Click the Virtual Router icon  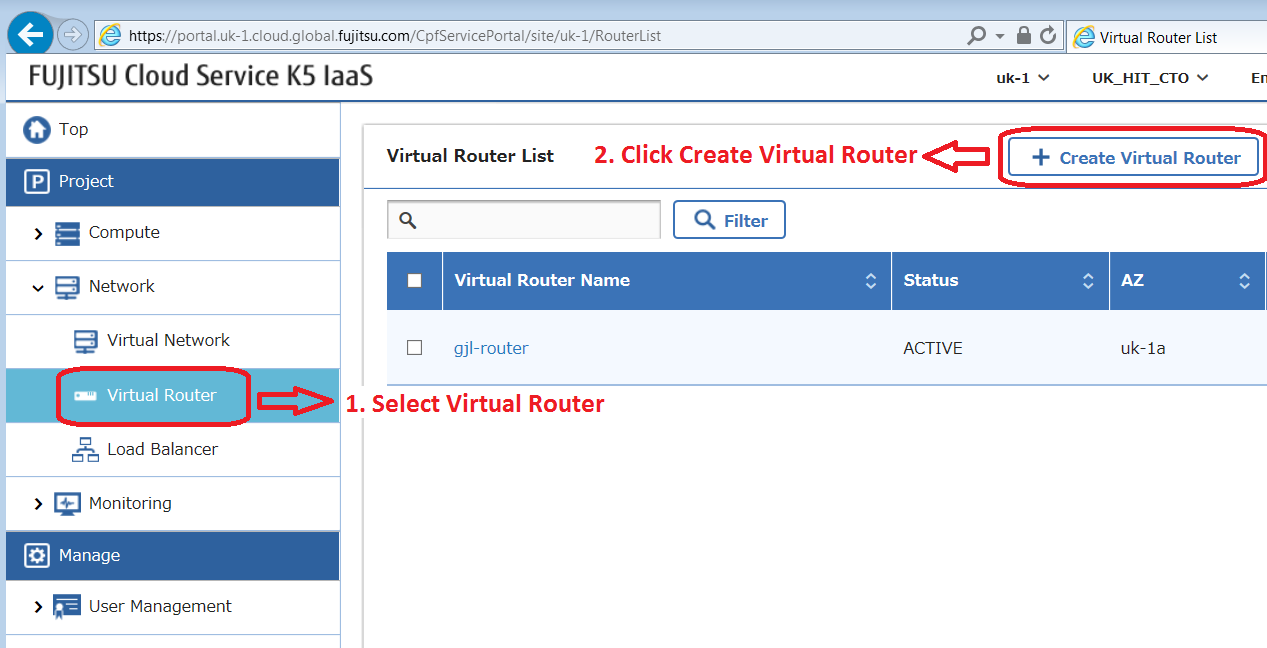point(85,396)
